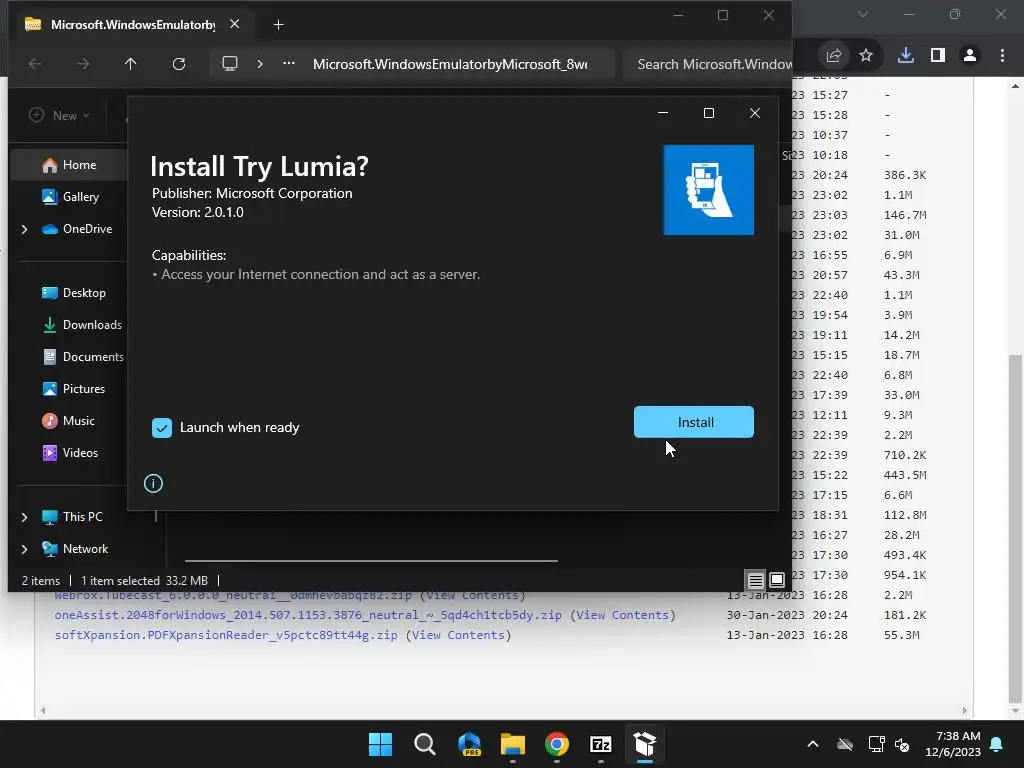Select the Microsoft.WindowsEmulator Explorer tab

point(133,24)
